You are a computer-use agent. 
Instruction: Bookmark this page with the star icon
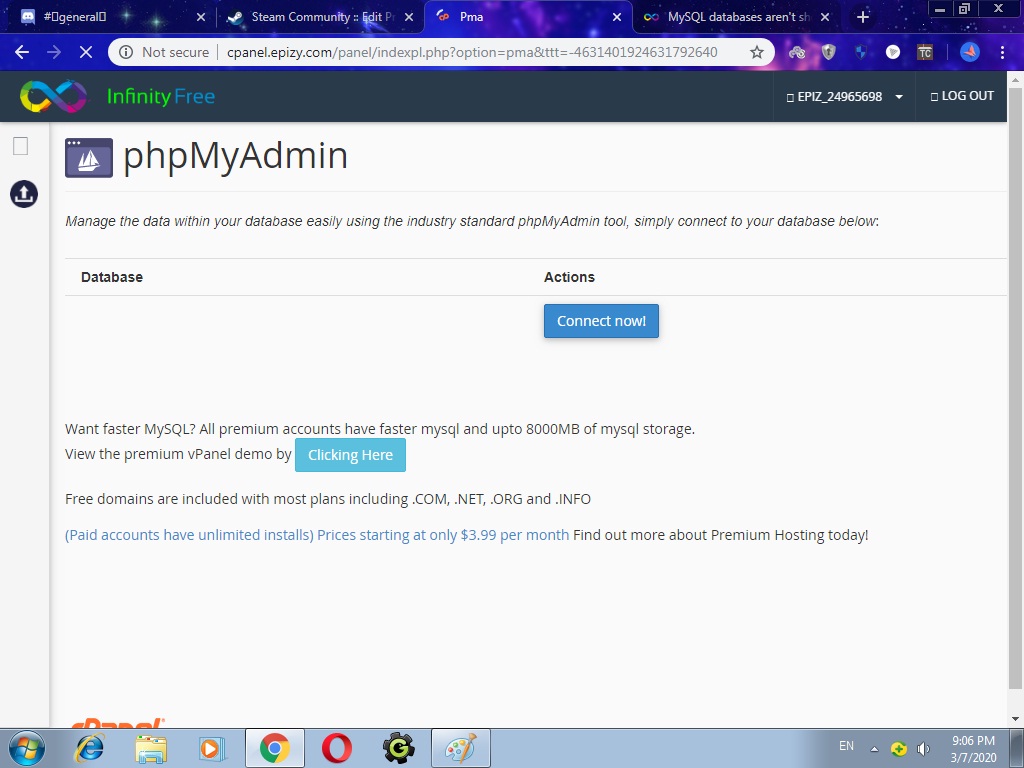click(x=756, y=52)
